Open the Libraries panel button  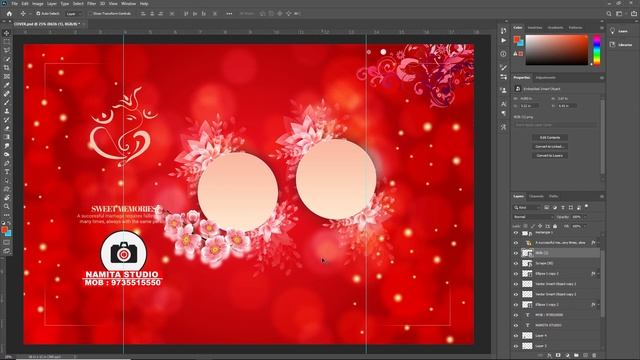click(621, 44)
